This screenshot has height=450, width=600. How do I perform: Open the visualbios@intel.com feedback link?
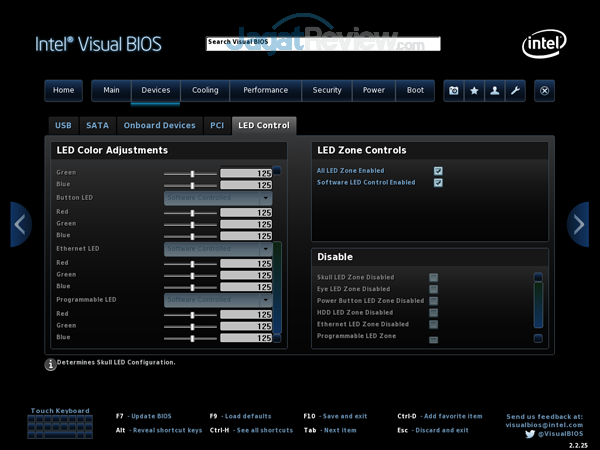544,424
